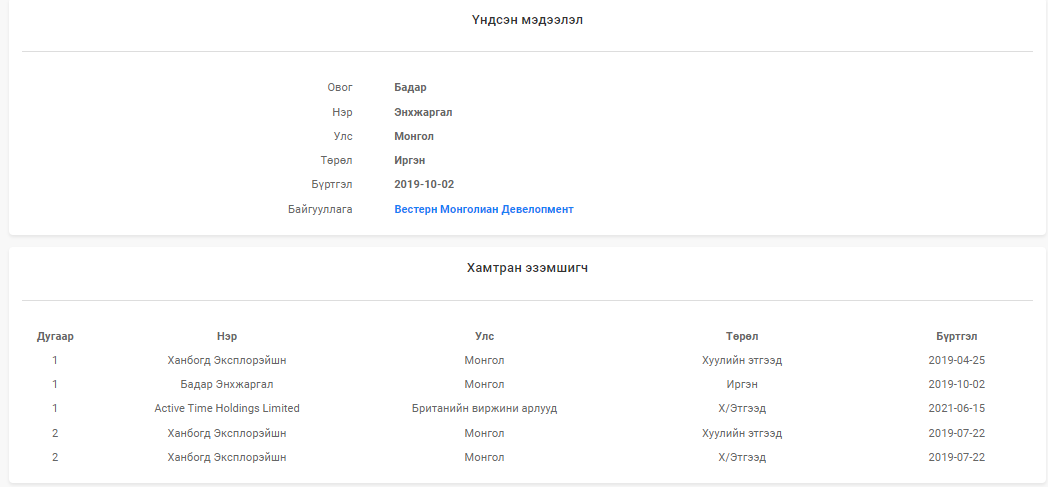1048x487 pixels.
Task: Click Иргэн type in Бадар Энхжаргал table row
Action: point(742,384)
